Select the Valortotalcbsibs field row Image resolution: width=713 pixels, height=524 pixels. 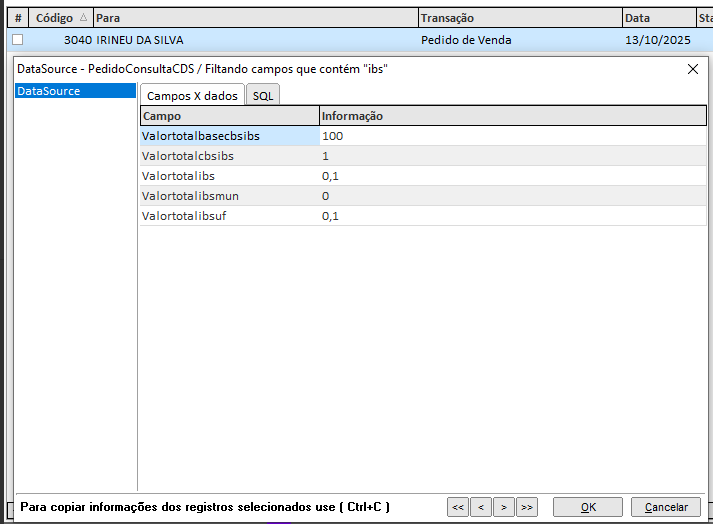(188, 156)
